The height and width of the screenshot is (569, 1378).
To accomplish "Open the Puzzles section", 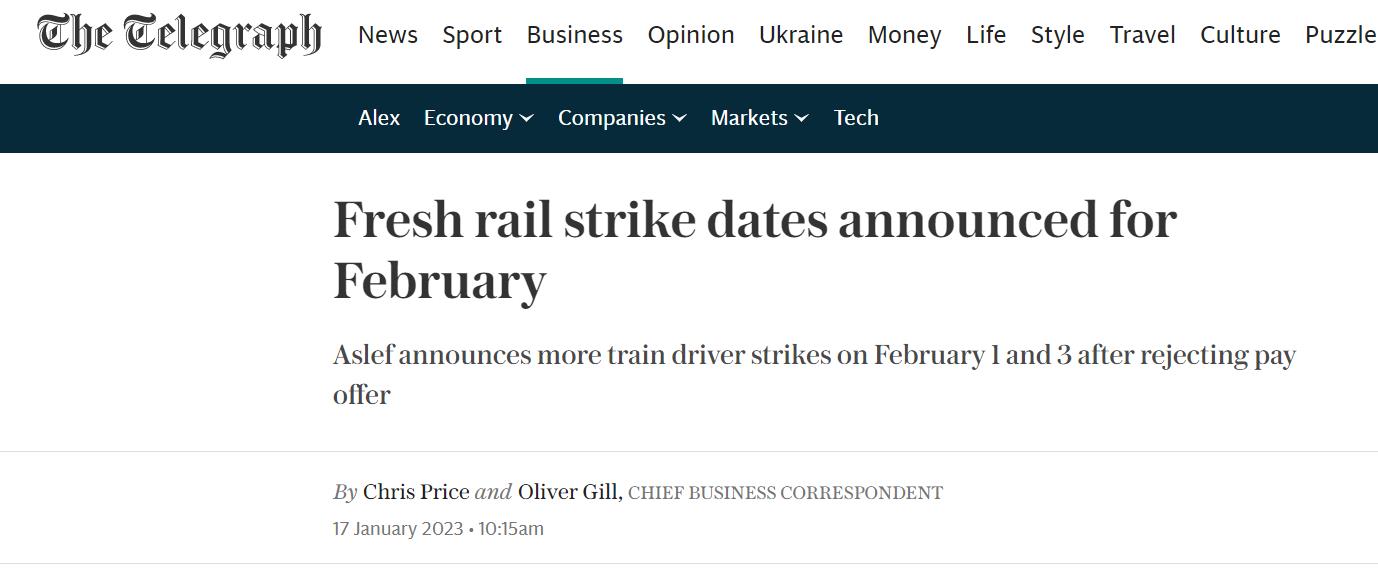I will pyautogui.click(x=1341, y=35).
